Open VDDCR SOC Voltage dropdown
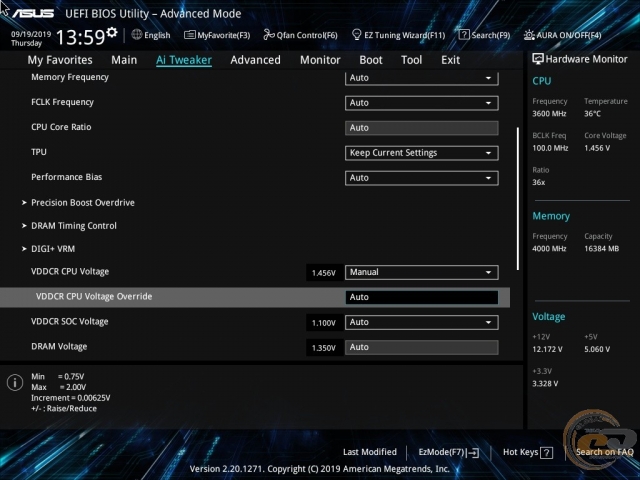The height and width of the screenshot is (480, 640). pyautogui.click(x=421, y=322)
